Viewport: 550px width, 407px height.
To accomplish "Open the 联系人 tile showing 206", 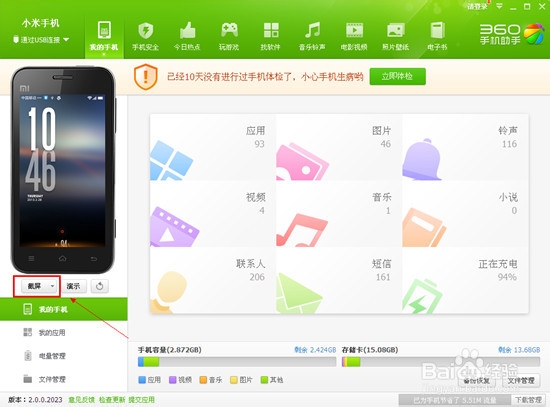I will coord(213,280).
